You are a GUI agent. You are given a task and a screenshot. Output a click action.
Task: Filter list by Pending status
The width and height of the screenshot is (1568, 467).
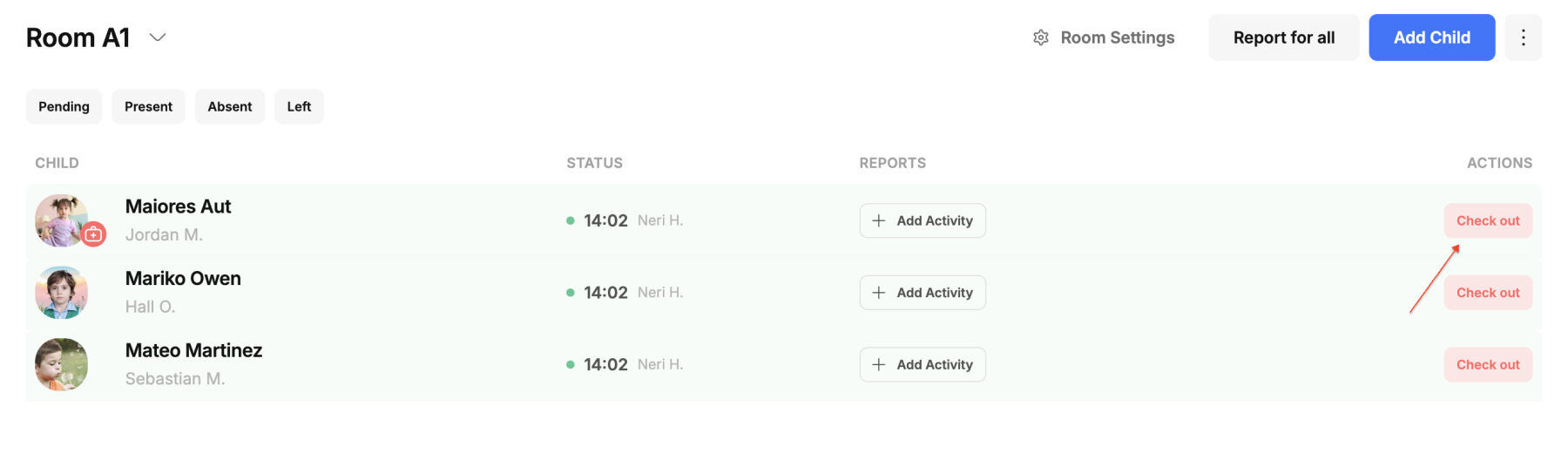(64, 106)
